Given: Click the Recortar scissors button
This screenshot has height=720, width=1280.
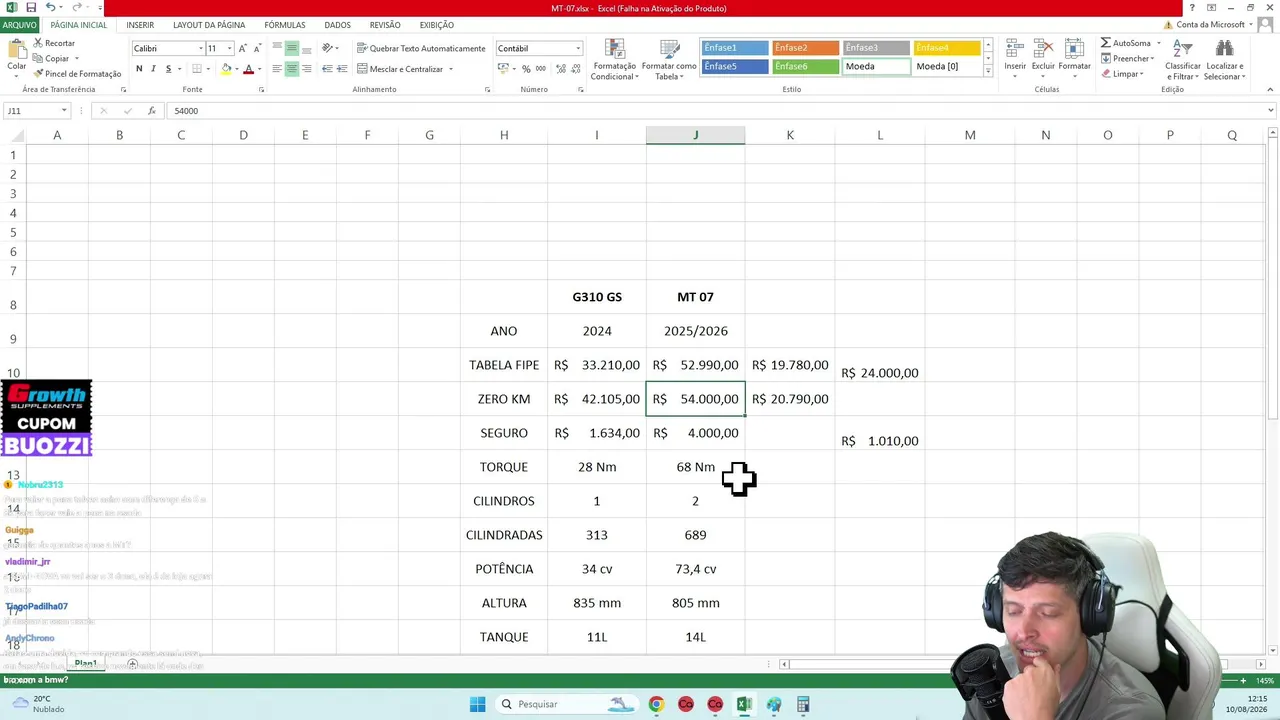Looking at the screenshot, I should 53,44.
